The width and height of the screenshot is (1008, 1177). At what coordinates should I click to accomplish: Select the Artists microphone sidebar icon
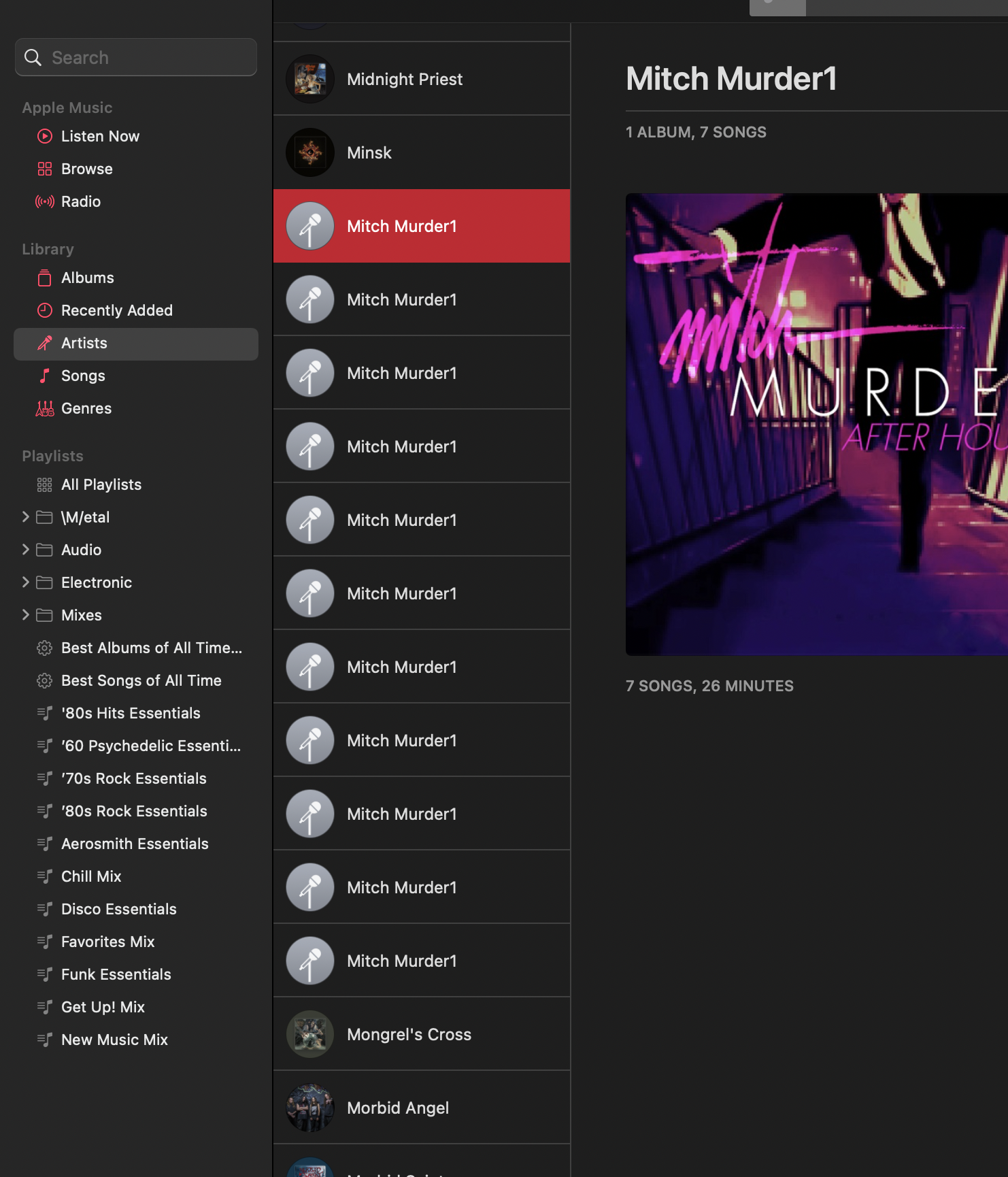click(45, 343)
